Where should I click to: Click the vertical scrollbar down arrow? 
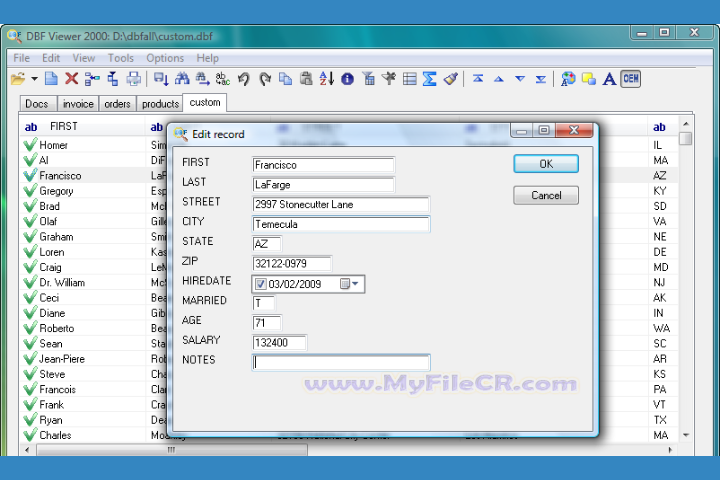(x=686, y=435)
